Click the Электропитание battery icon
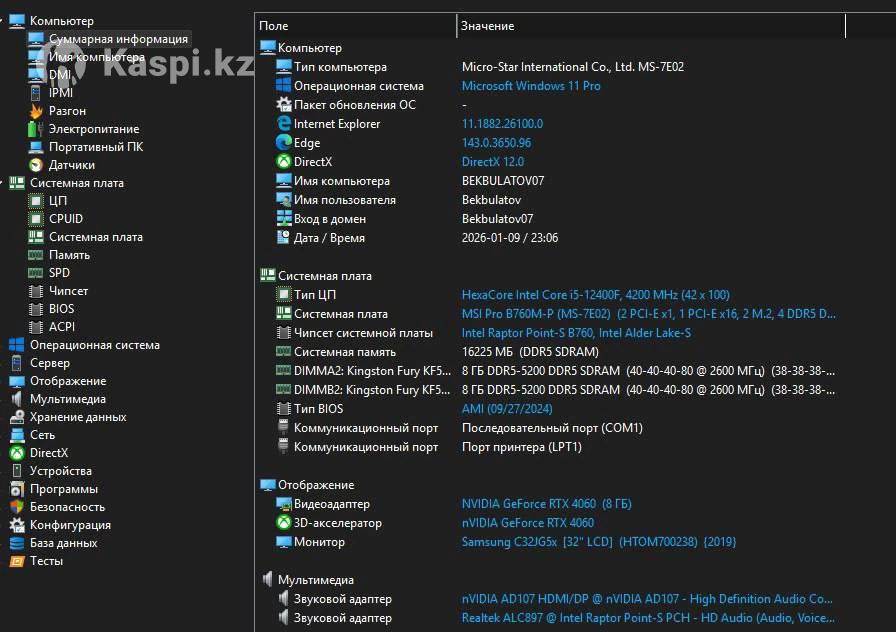Screen dimensions: 896x632 36,129
